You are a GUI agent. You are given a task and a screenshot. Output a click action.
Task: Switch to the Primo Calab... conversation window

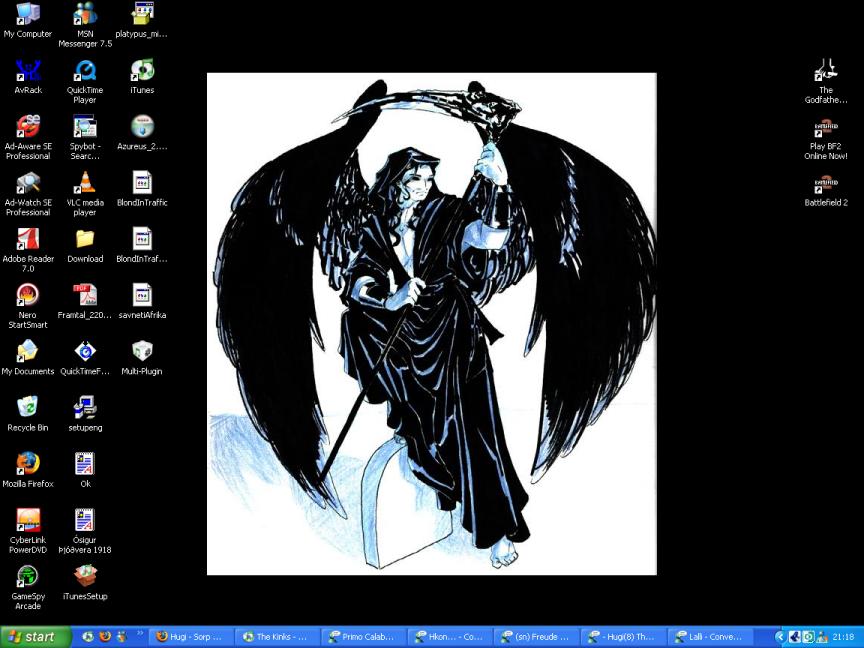[364, 637]
